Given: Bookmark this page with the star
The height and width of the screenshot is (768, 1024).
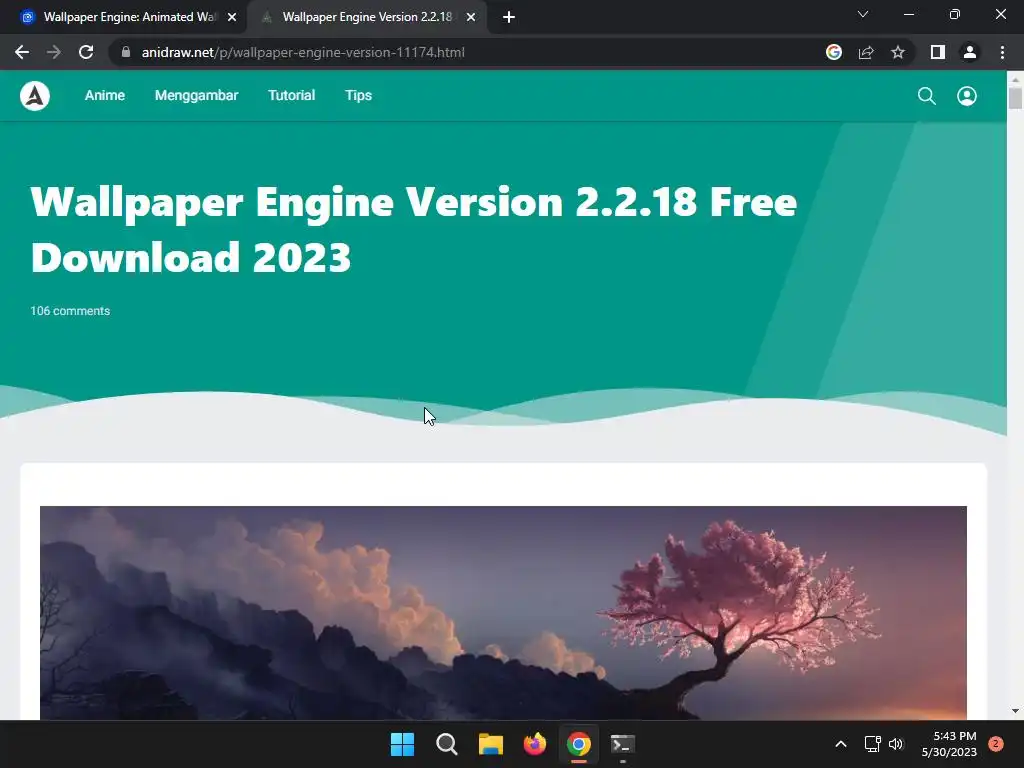Looking at the screenshot, I should point(898,52).
